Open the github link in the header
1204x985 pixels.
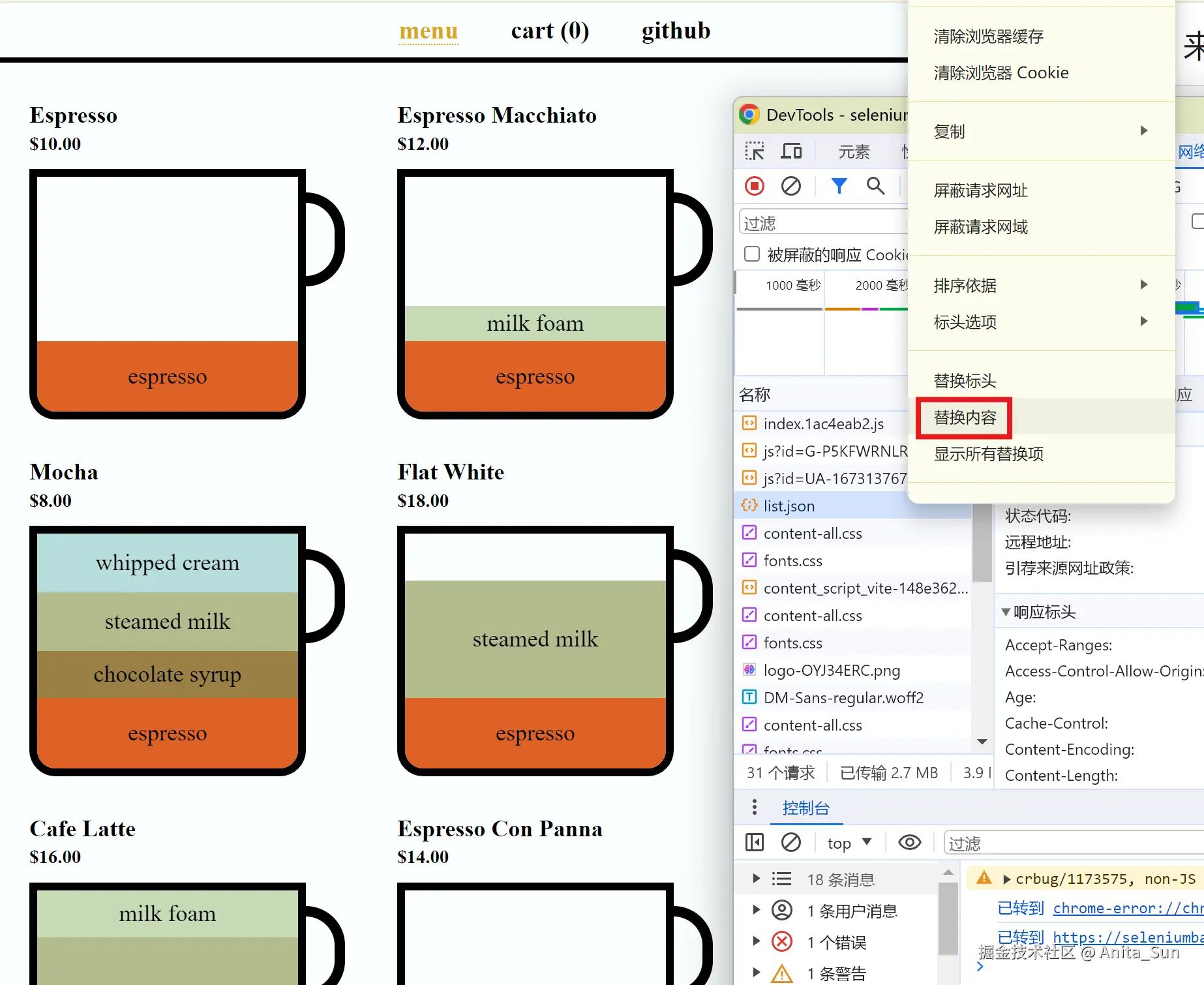[676, 31]
